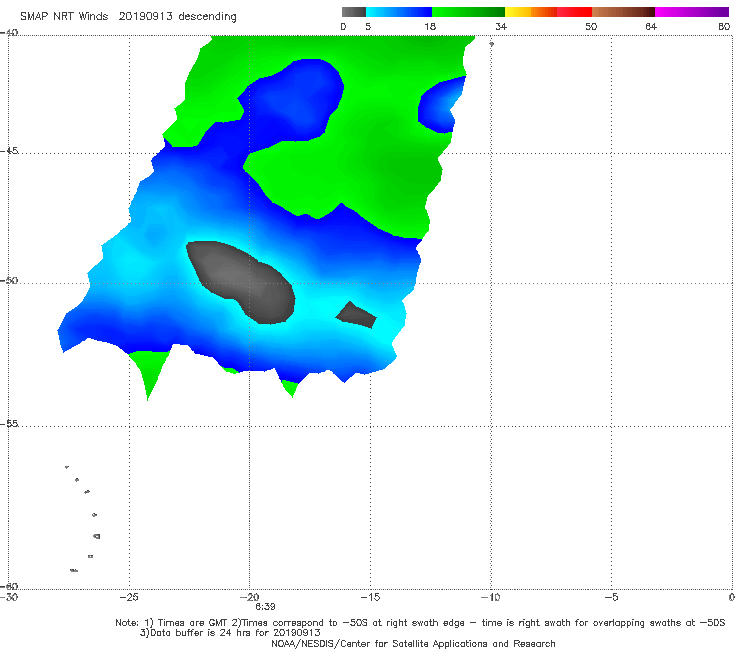Click the red segment of the color bar
740x650 pixels.
(574, 12)
